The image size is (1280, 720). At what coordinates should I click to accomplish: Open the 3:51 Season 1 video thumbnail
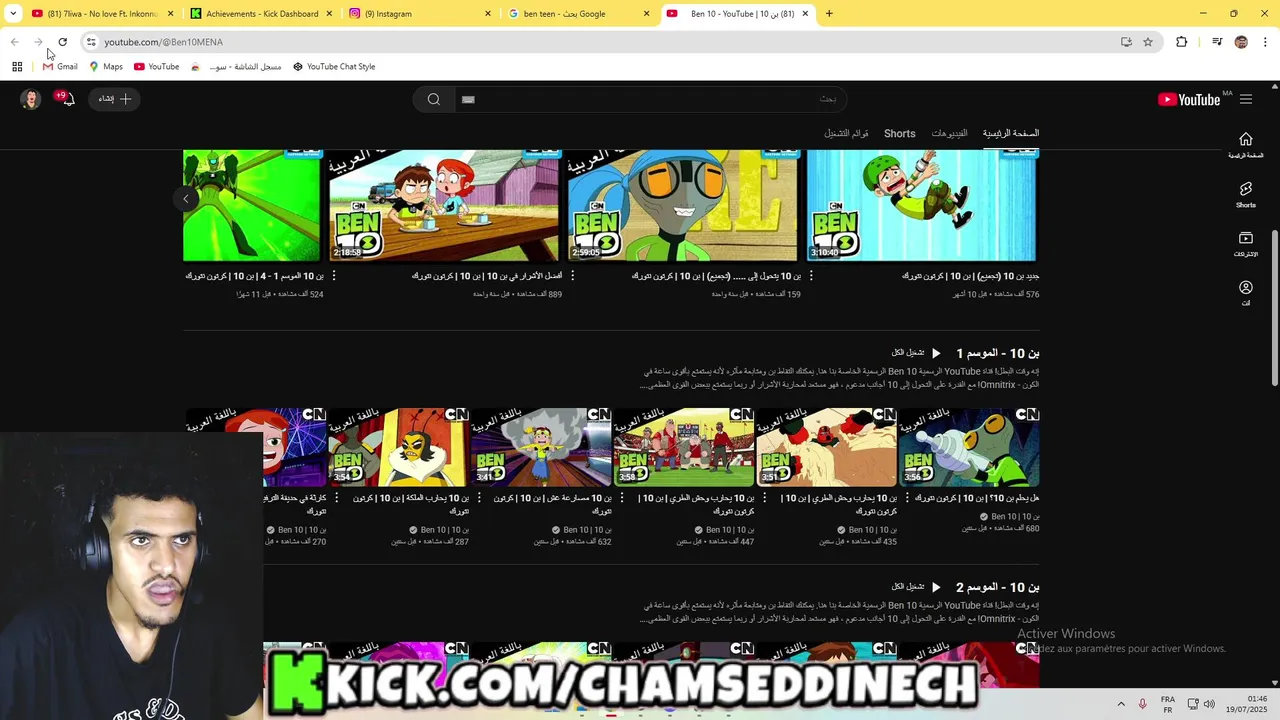tap(826, 447)
